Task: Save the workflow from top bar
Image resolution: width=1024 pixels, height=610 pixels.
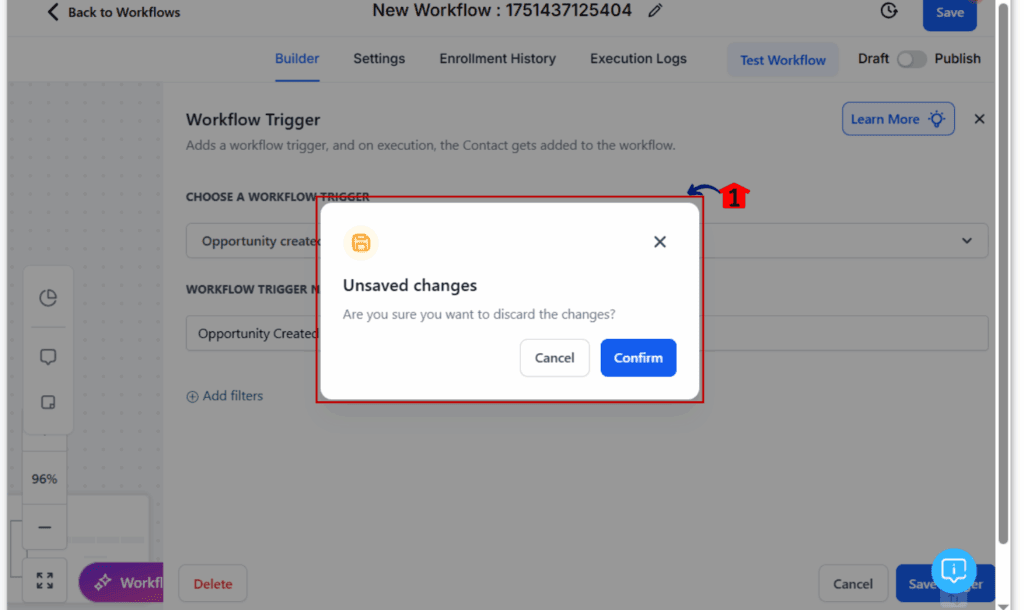Action: coord(950,13)
